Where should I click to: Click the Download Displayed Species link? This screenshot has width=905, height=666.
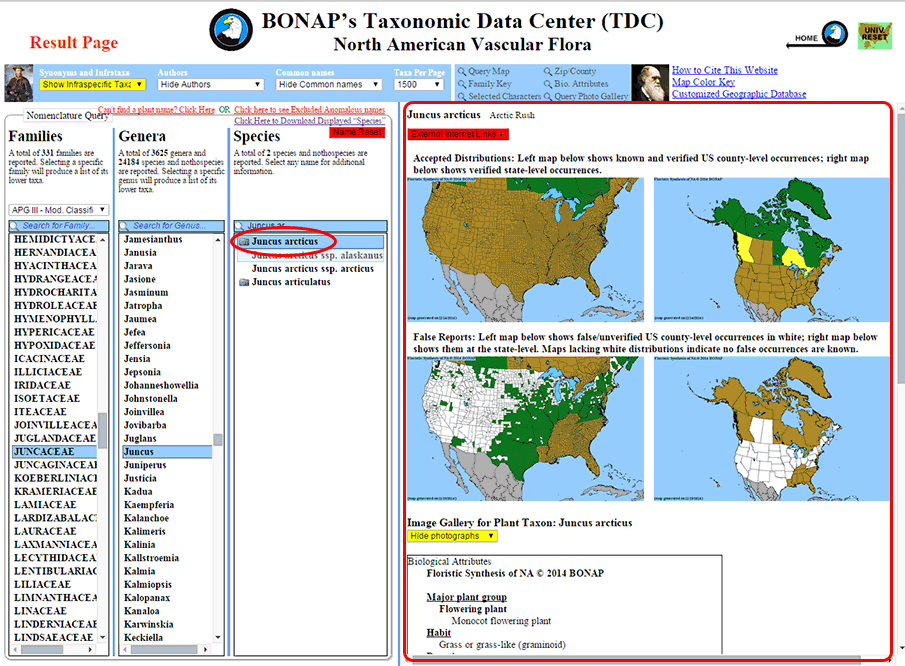pos(309,121)
